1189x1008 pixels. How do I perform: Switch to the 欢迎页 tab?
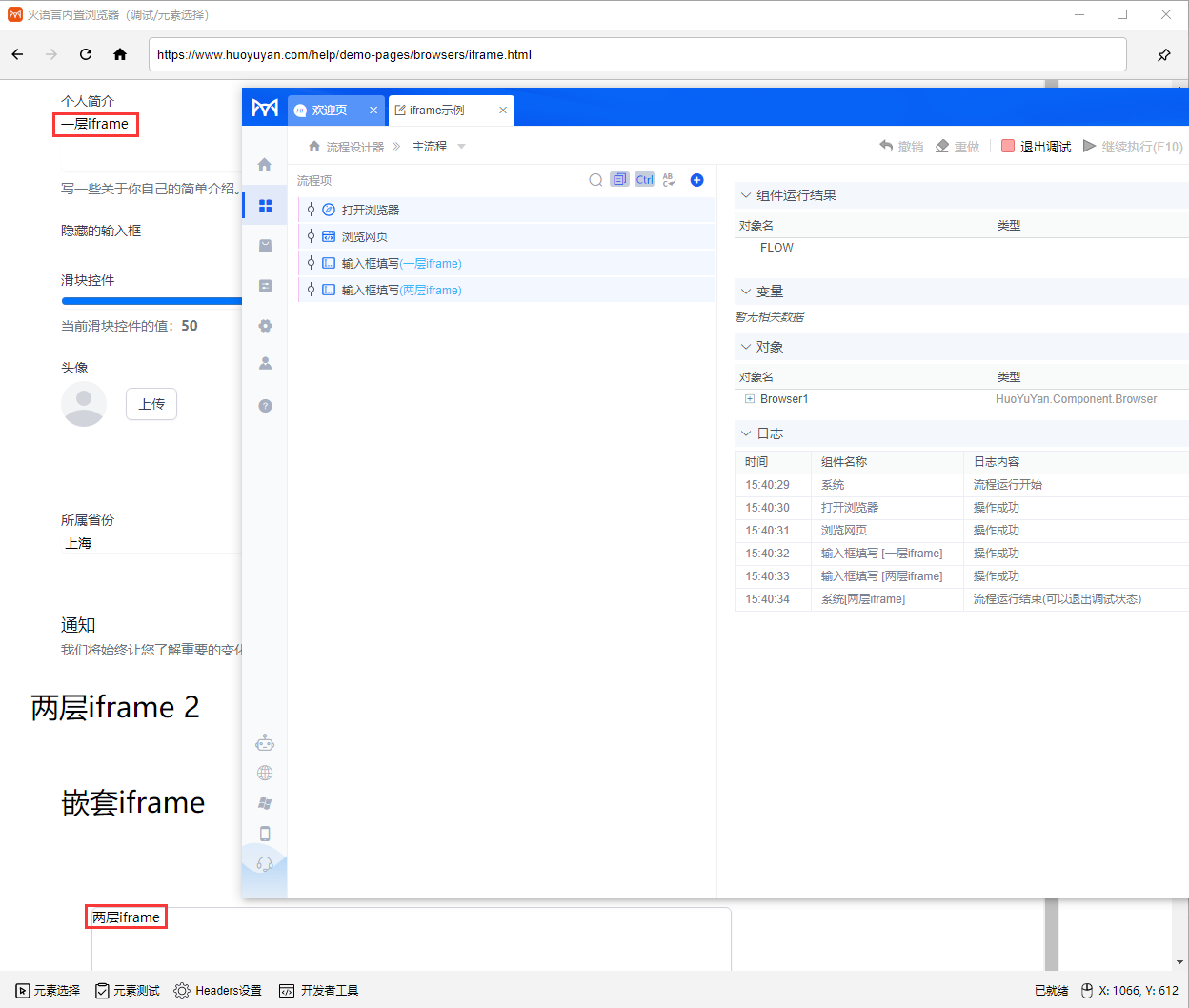[x=329, y=111]
